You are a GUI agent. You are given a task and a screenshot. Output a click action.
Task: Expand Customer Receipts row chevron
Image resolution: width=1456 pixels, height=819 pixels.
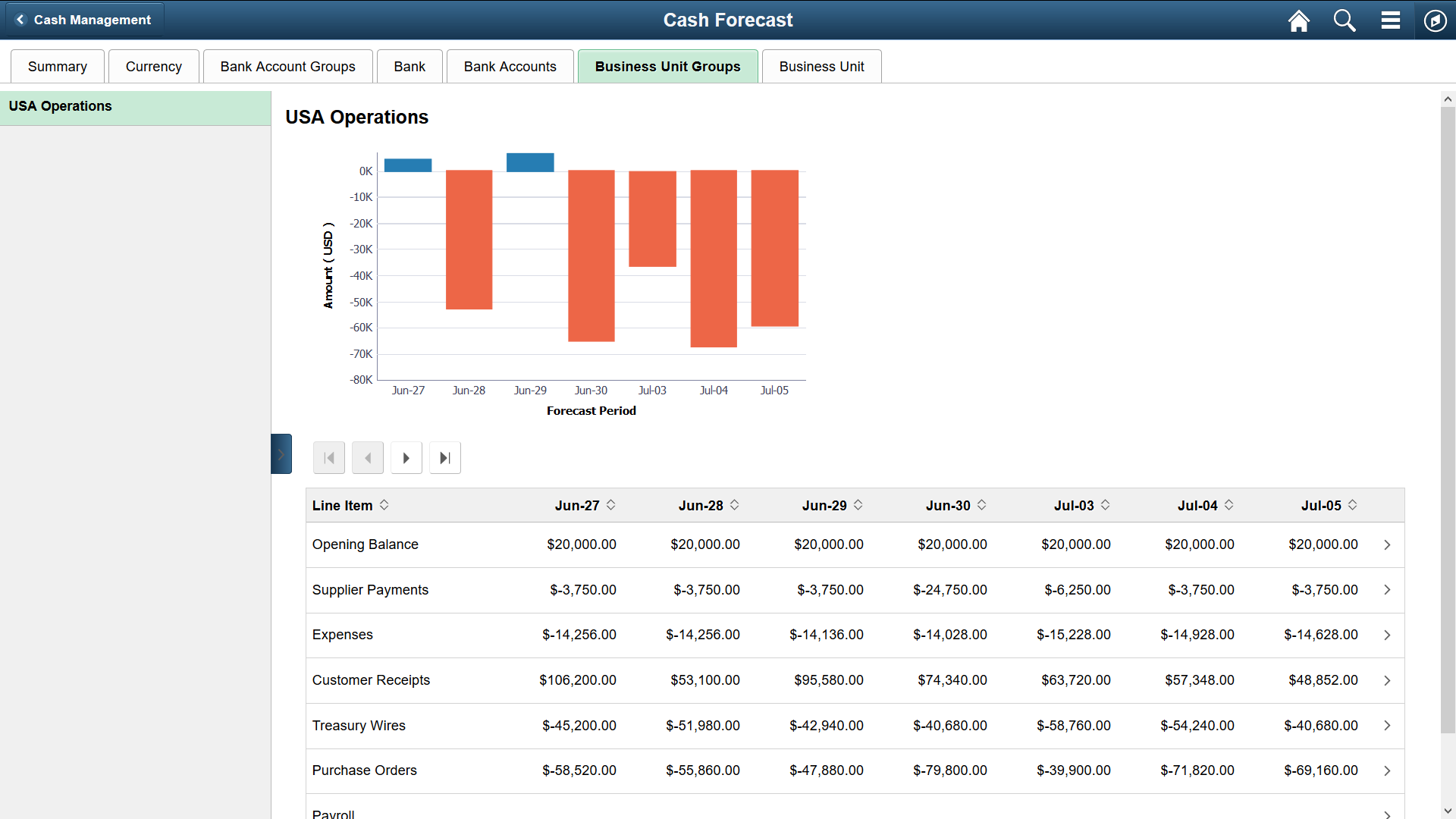pyautogui.click(x=1387, y=680)
